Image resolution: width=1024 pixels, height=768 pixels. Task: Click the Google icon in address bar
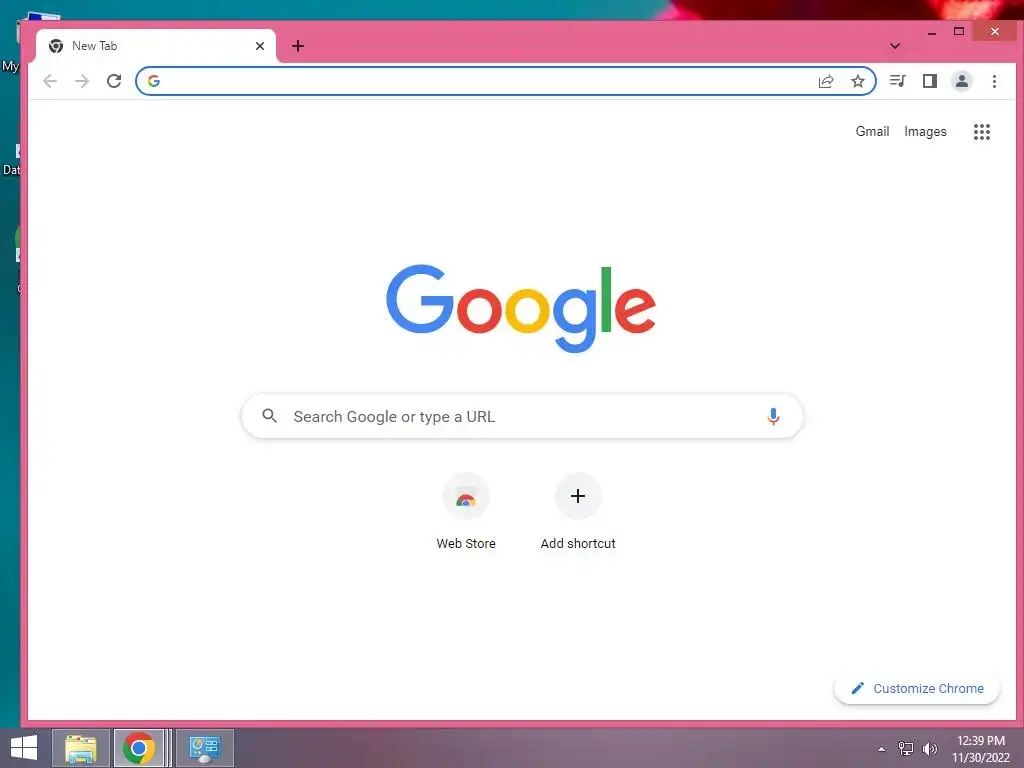153,81
